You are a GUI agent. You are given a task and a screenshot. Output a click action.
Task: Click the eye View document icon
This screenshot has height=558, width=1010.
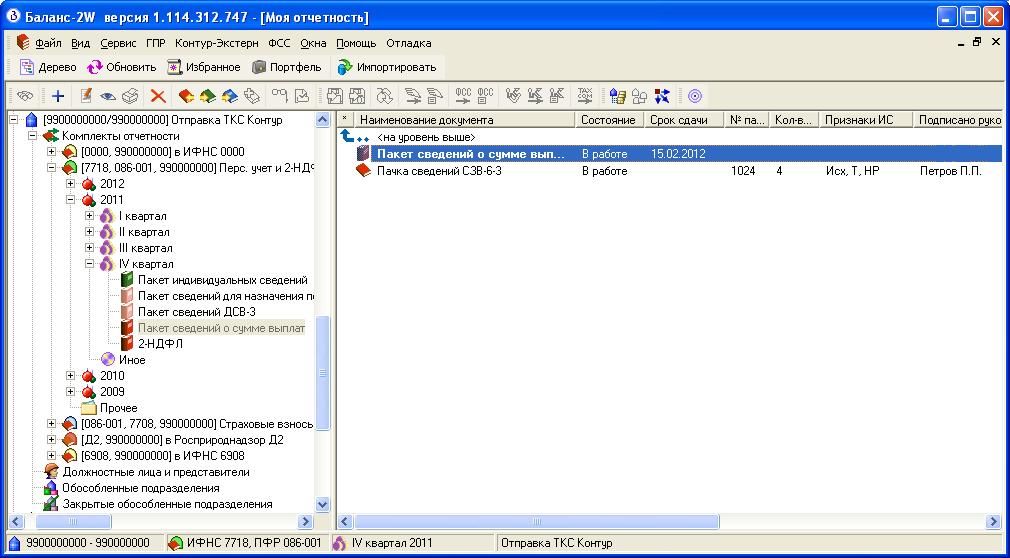point(108,96)
